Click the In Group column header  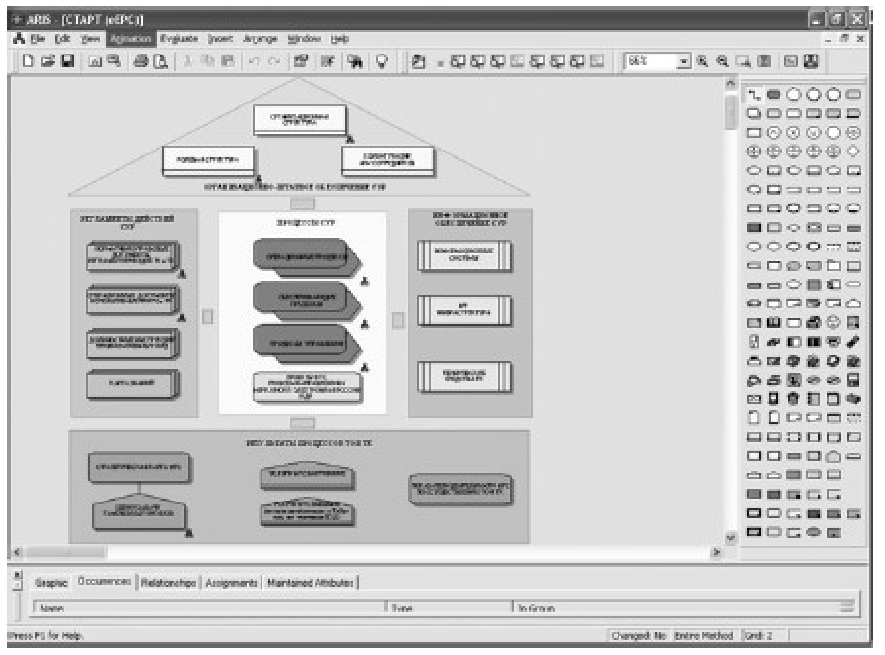pyautogui.click(x=677, y=608)
